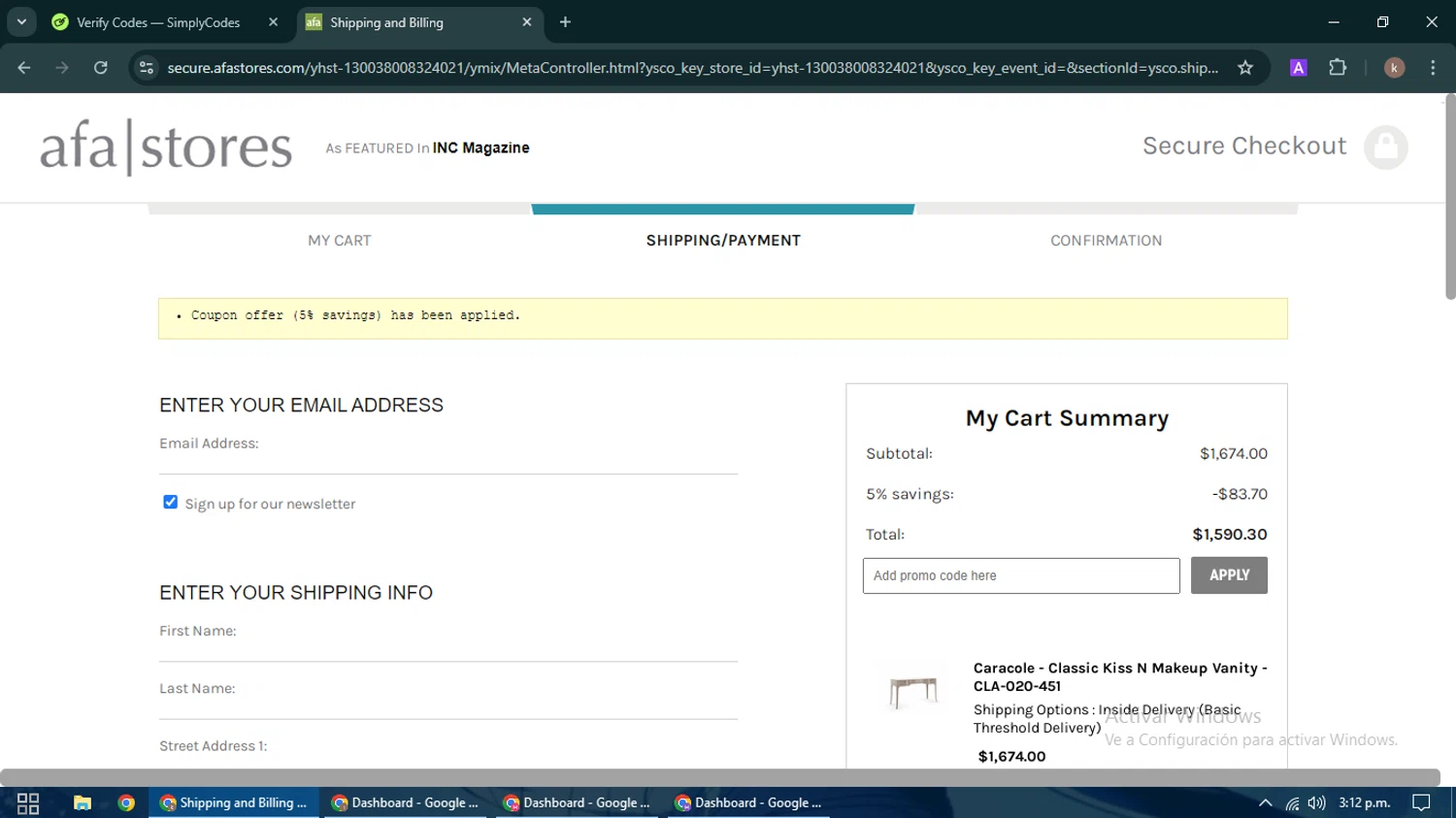Open Windows Task View icon
Image resolution: width=1456 pixels, height=818 pixels.
[28, 802]
